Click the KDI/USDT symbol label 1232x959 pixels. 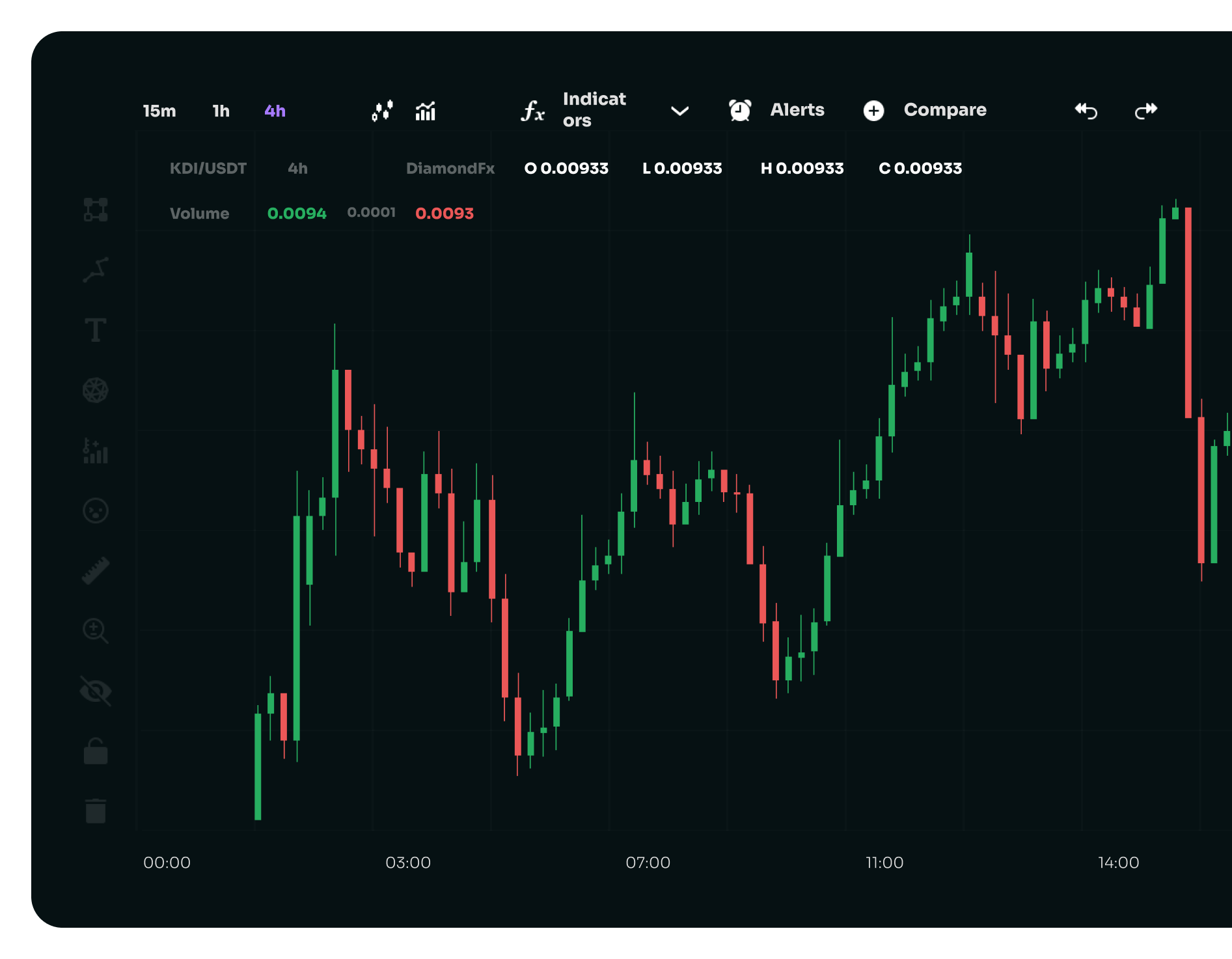coord(208,169)
